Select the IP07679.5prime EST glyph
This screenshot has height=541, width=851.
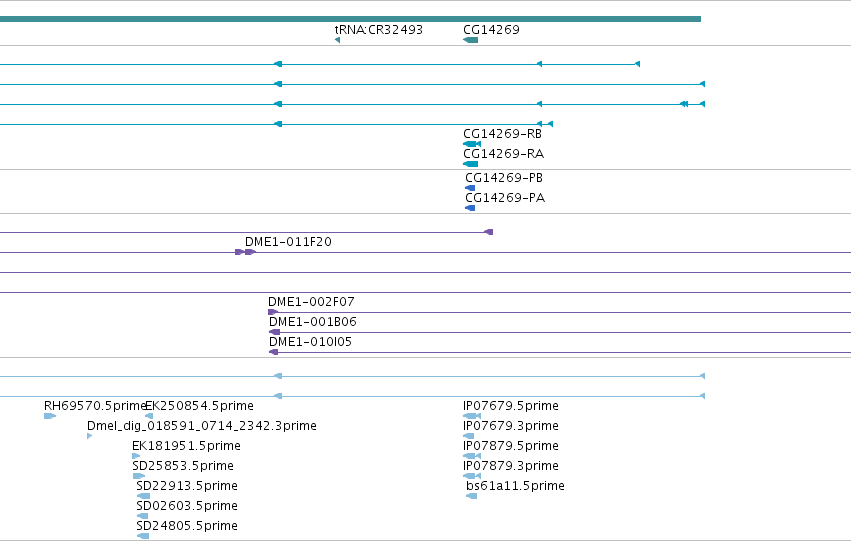pos(472,416)
